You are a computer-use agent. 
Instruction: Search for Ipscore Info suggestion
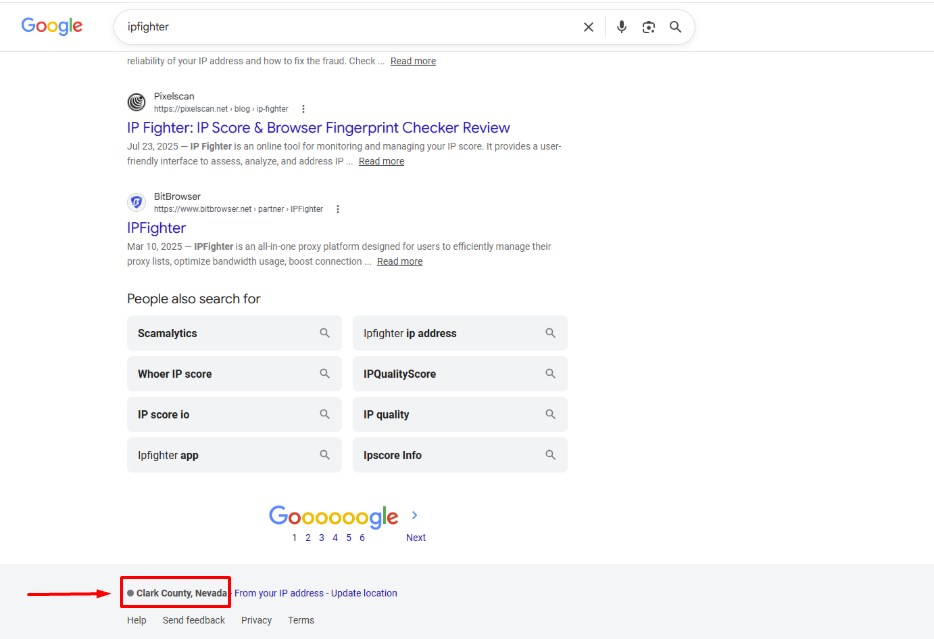point(460,454)
